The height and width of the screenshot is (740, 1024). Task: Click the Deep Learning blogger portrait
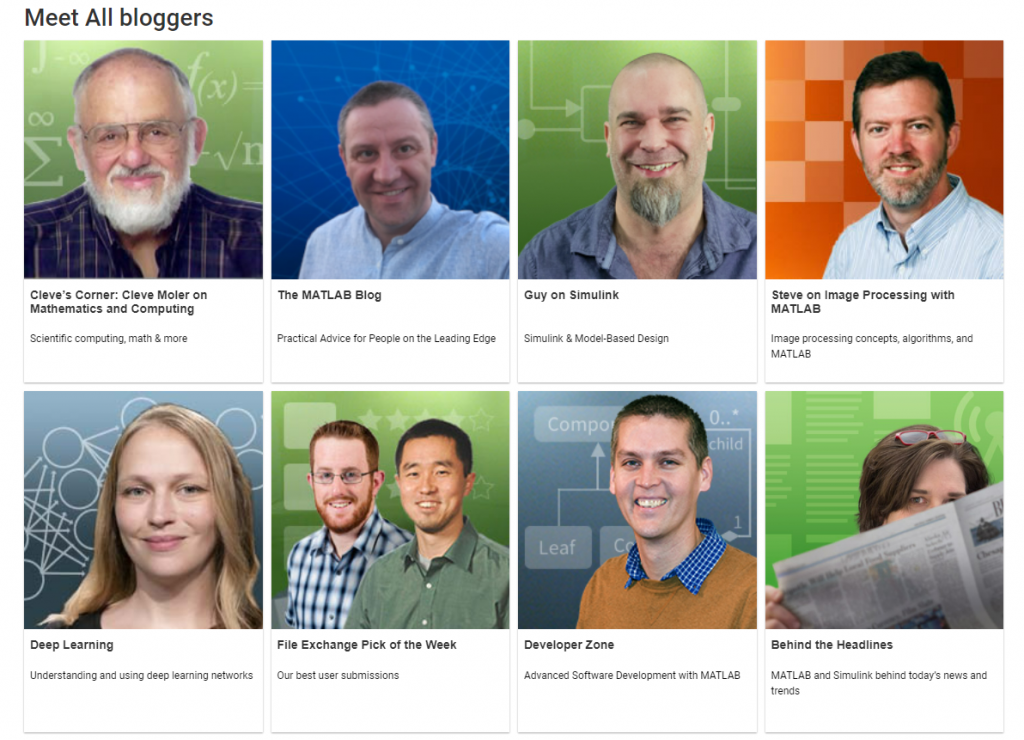tap(143, 509)
